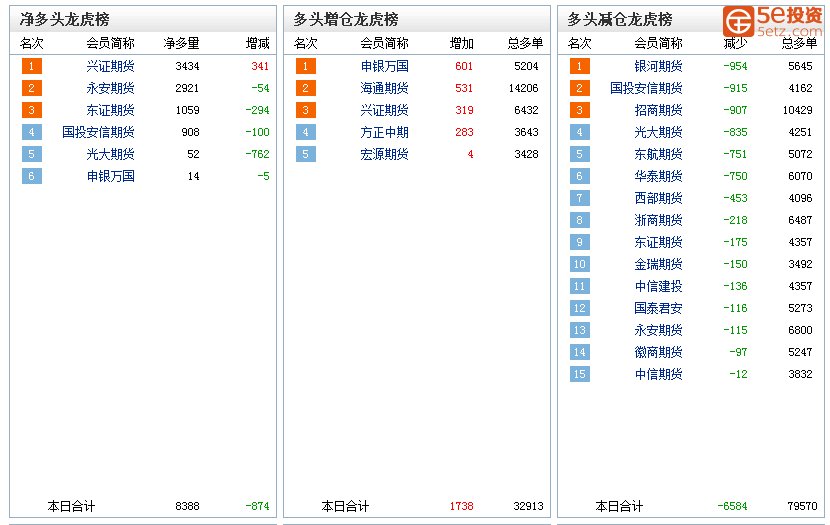This screenshot has height=525, width=830.
Task: Open 永安期货 in the 多头减仓龙虎榜 list
Action: [x=658, y=330]
